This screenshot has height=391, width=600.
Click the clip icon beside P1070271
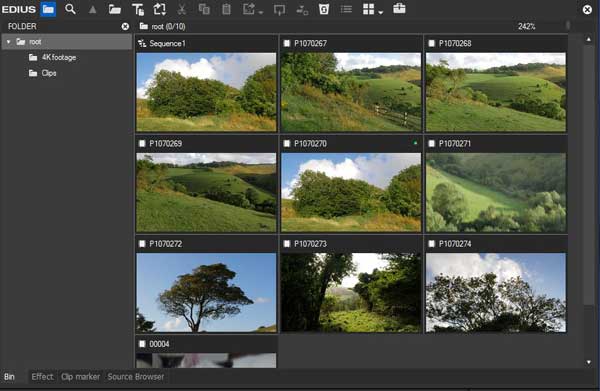[431, 143]
